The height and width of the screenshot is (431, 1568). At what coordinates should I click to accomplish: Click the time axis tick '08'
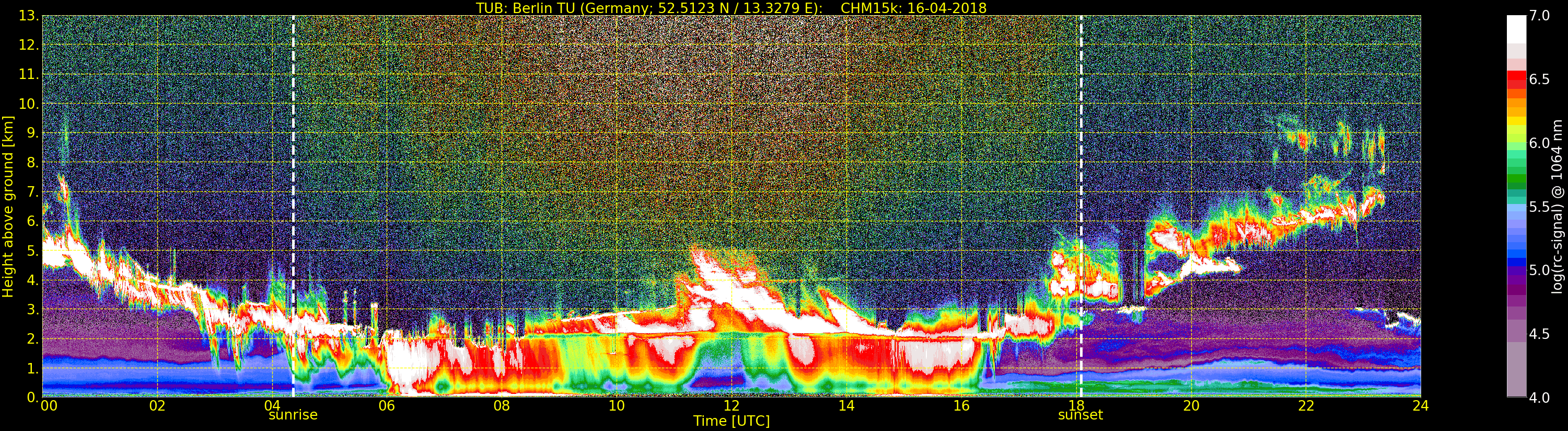point(502,405)
